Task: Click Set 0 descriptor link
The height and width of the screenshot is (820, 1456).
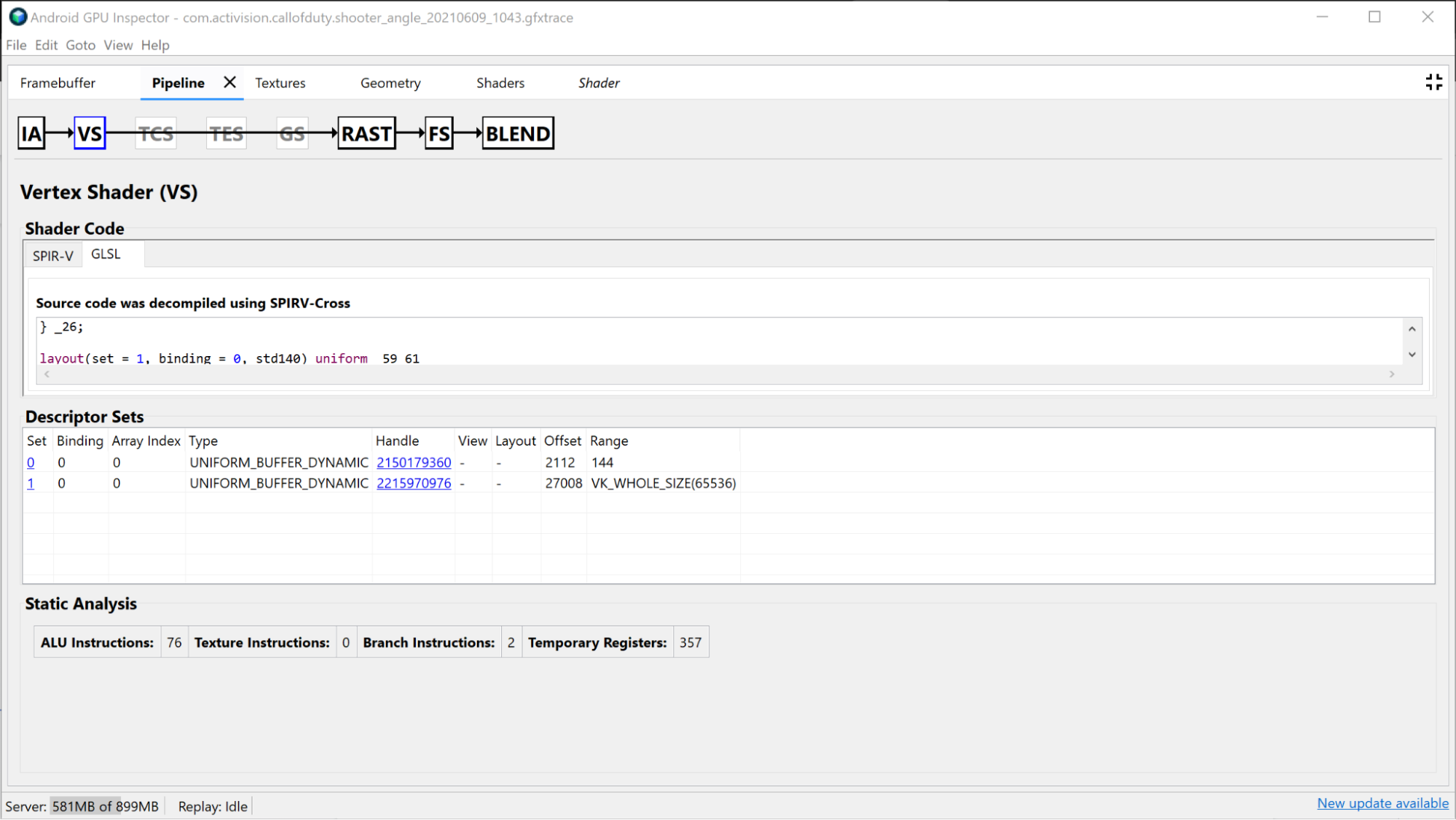Action: tap(30, 462)
